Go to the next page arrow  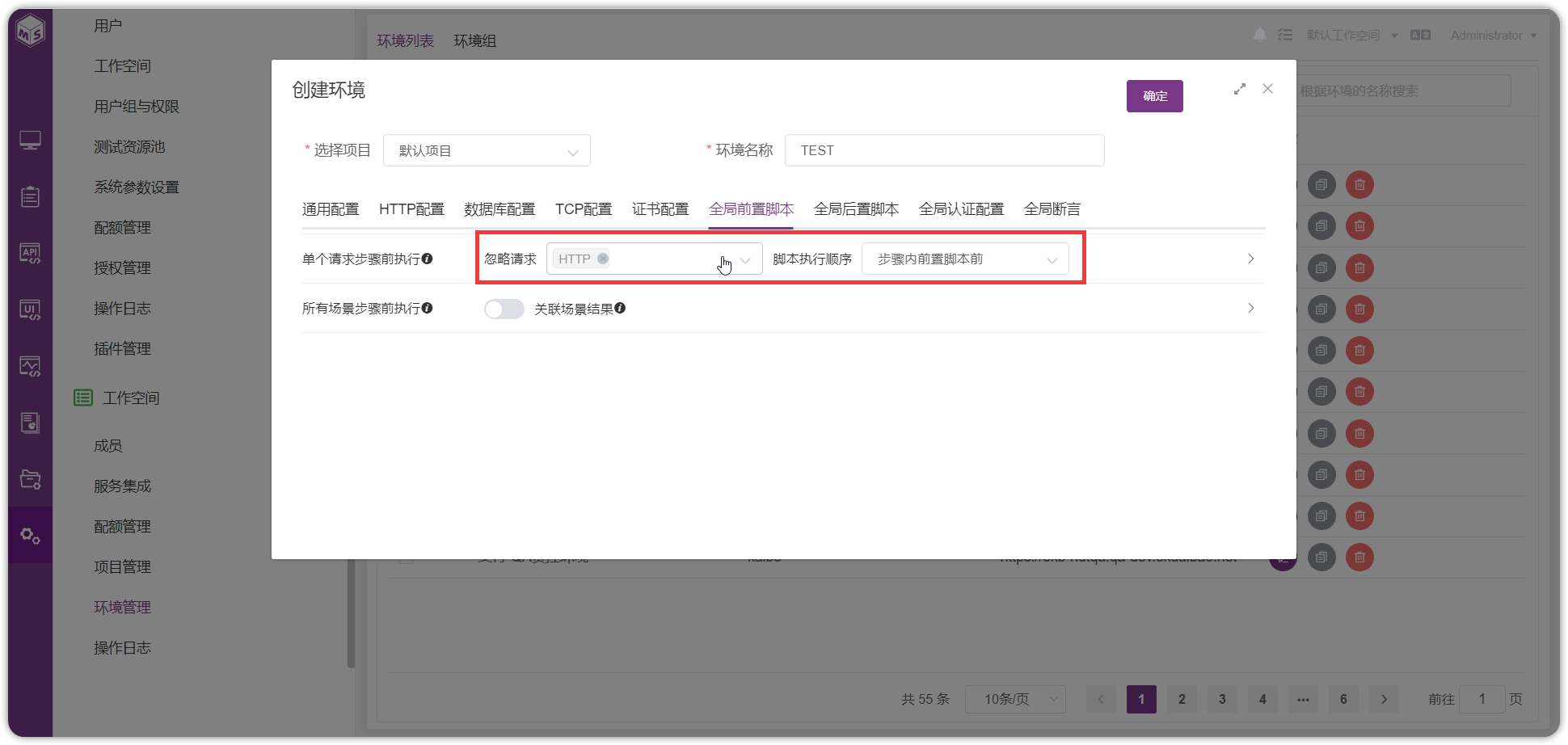click(x=1384, y=699)
